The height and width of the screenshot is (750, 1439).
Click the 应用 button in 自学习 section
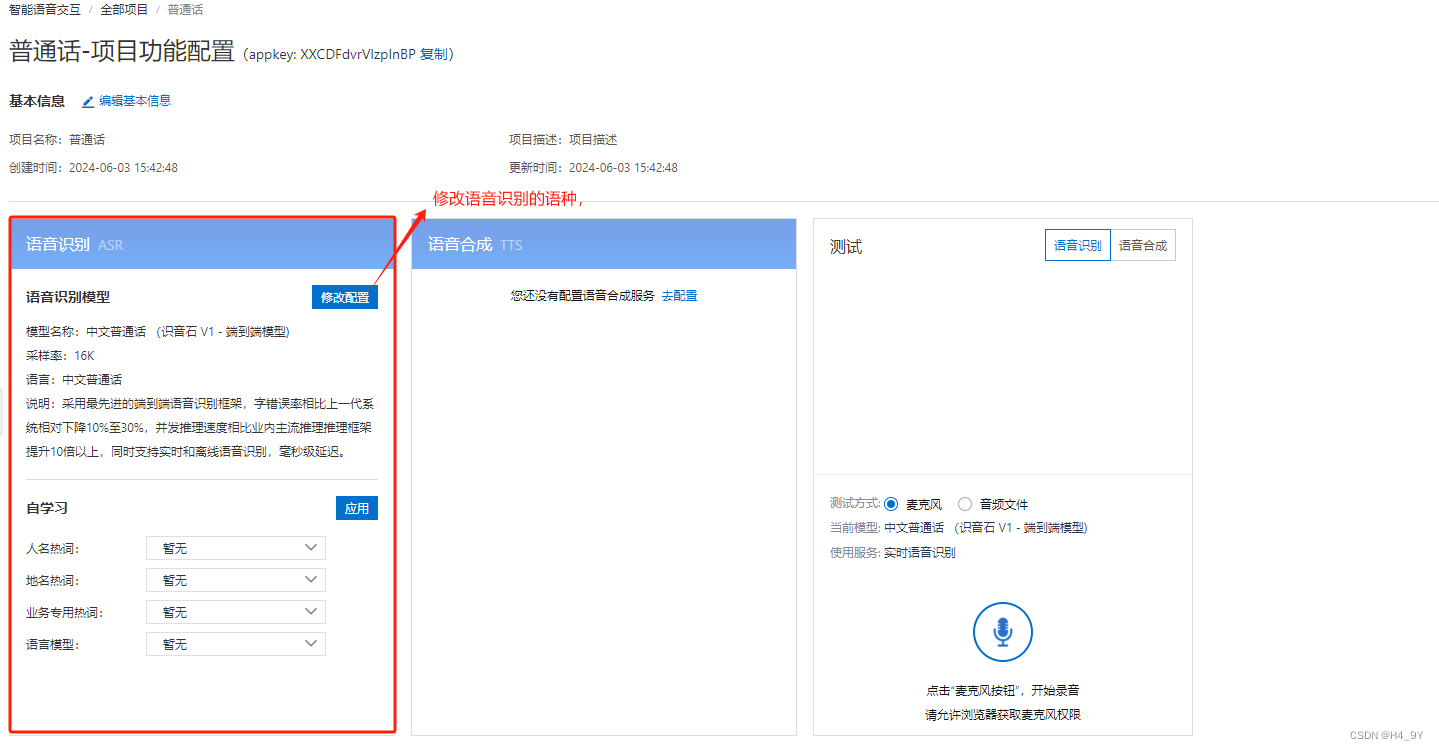[x=356, y=507]
